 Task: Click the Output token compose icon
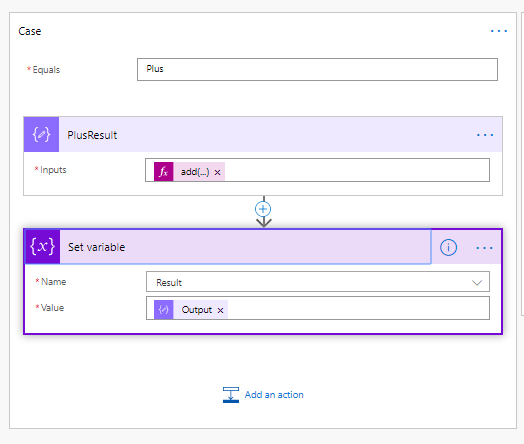coord(163,310)
